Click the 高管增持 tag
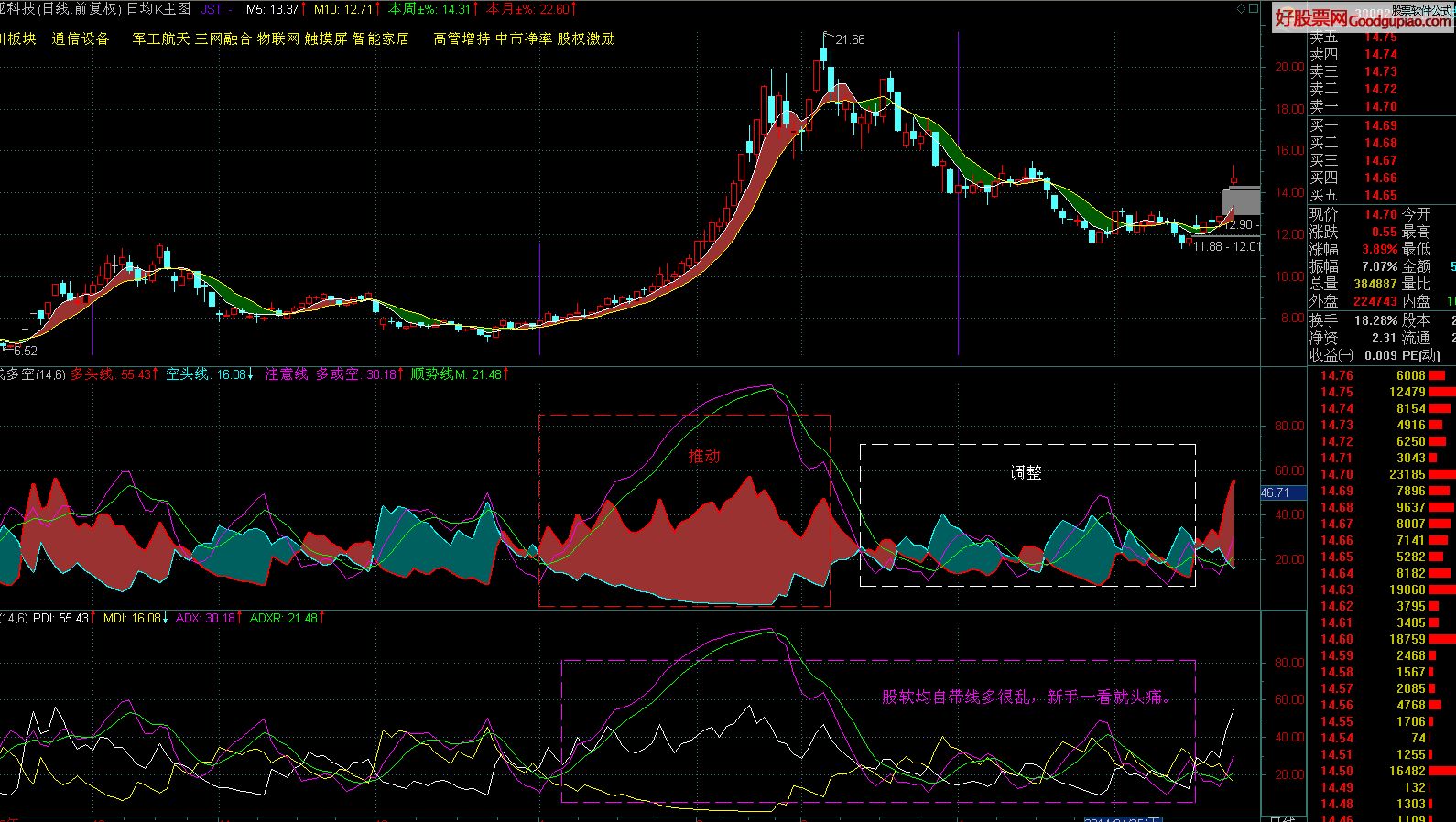Viewport: 1456px width, 822px height. [x=462, y=38]
